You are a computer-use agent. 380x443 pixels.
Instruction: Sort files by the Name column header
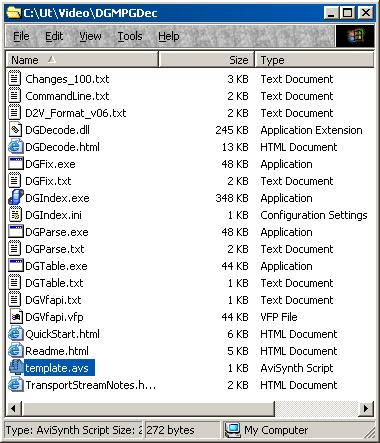click(x=82, y=60)
